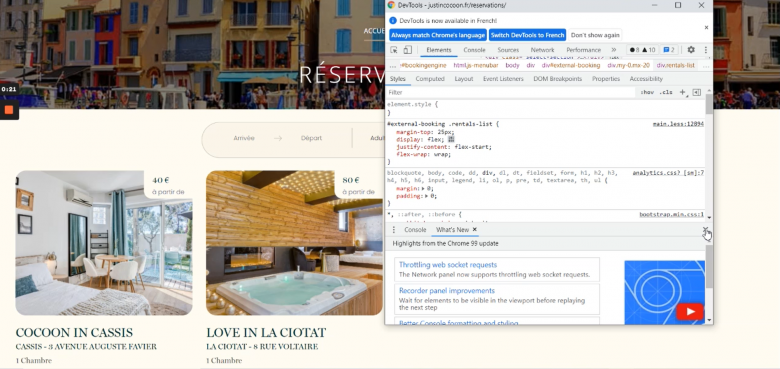Toggle the :hov element state panel

pyautogui.click(x=647, y=92)
